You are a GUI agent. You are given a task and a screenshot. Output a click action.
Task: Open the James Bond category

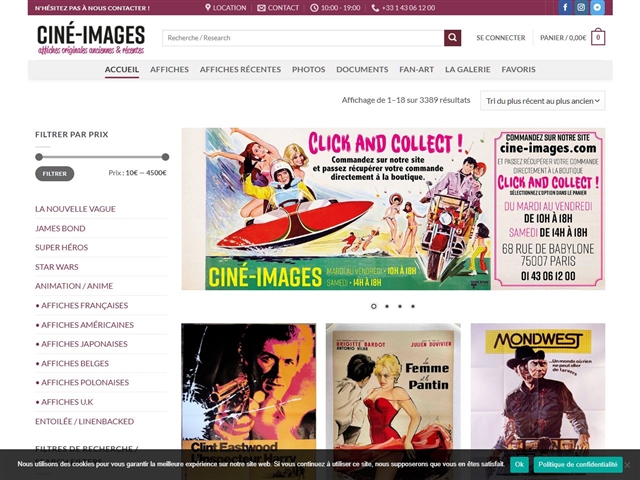tap(60, 228)
